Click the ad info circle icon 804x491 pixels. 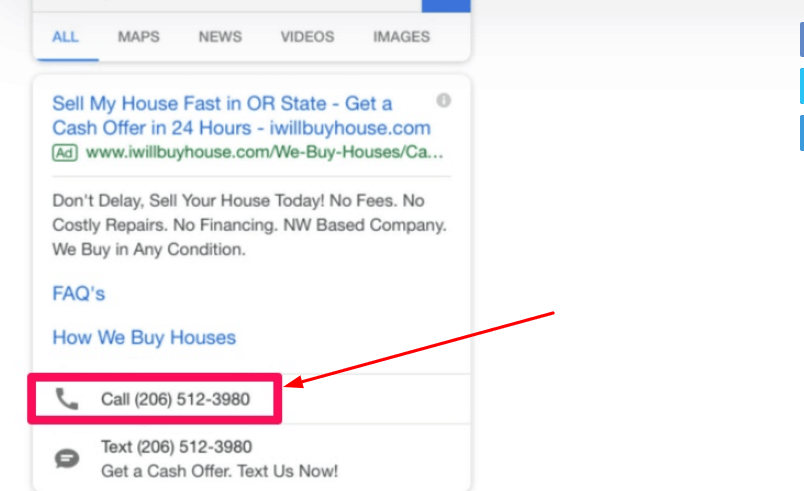click(444, 100)
